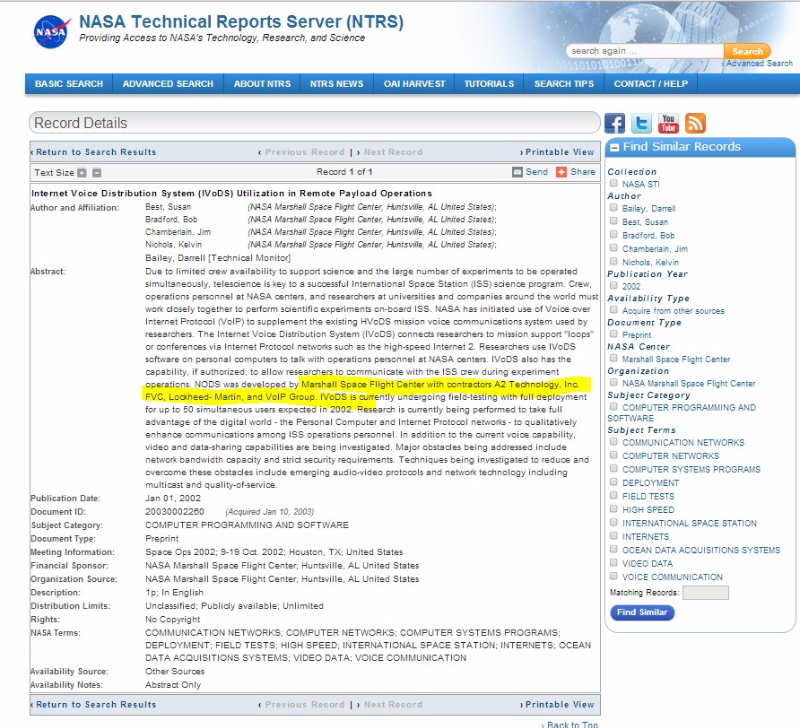Collapse the Find Similar Records panel

(614, 147)
